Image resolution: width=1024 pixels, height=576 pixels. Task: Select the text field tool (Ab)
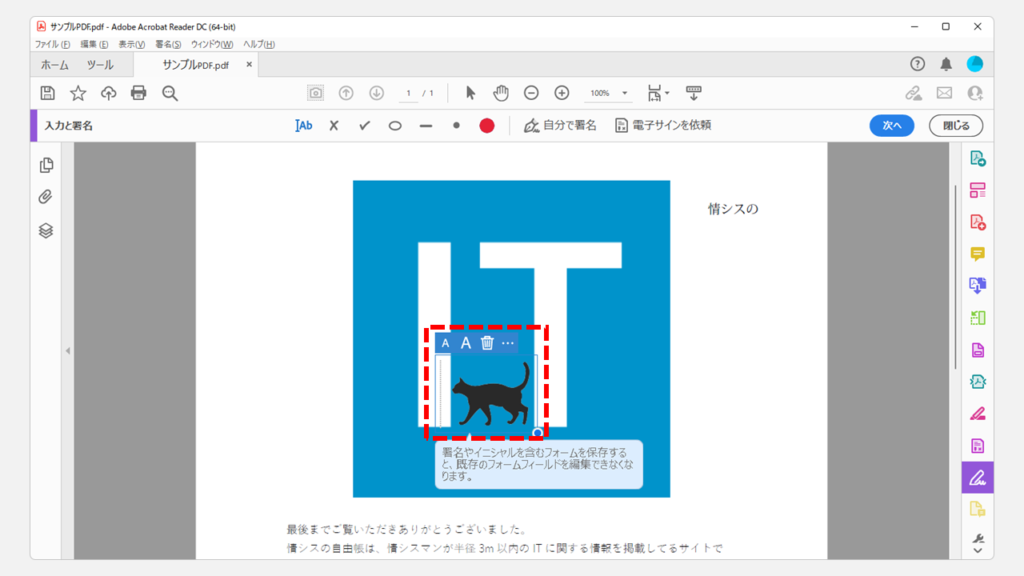[x=304, y=126]
